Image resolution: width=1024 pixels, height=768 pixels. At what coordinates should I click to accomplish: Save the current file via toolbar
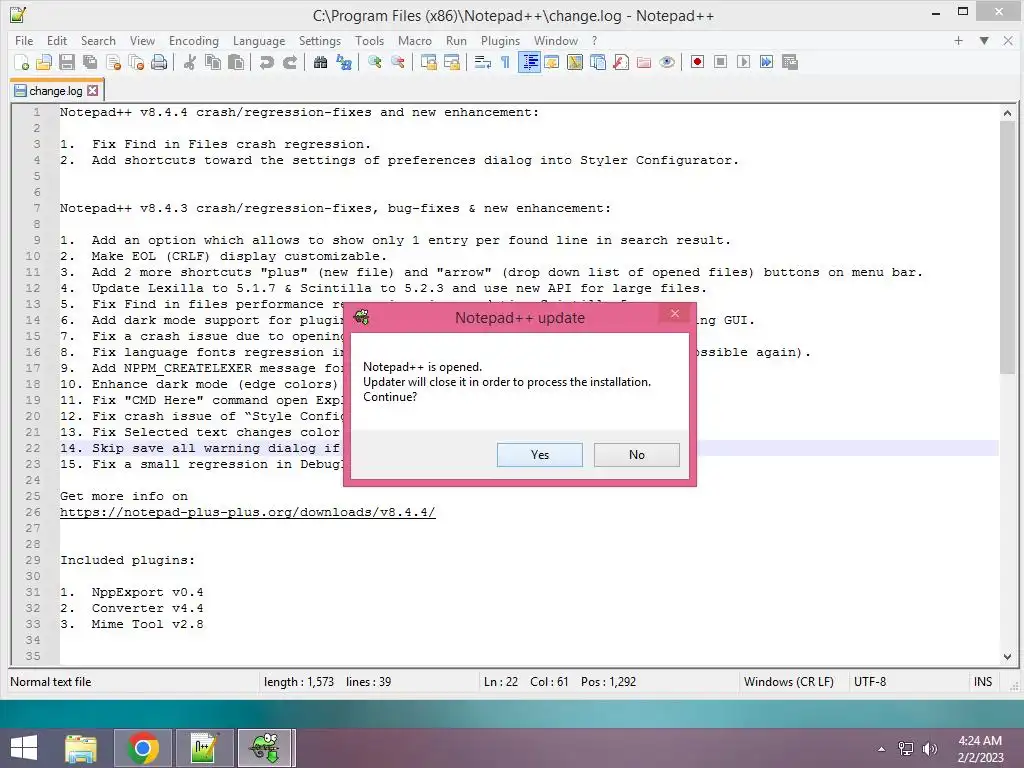67,62
